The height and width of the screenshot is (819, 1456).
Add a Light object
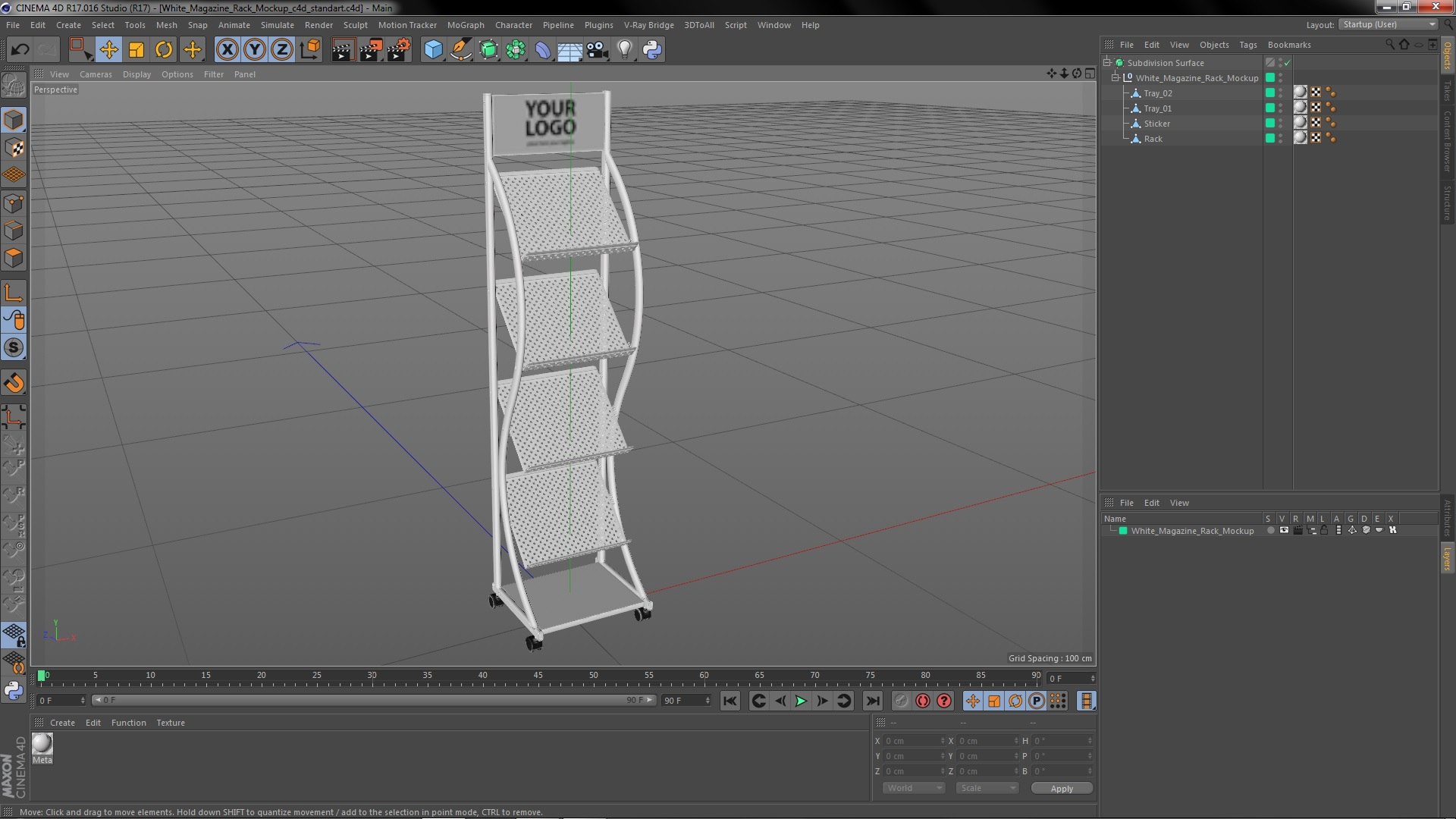(624, 50)
